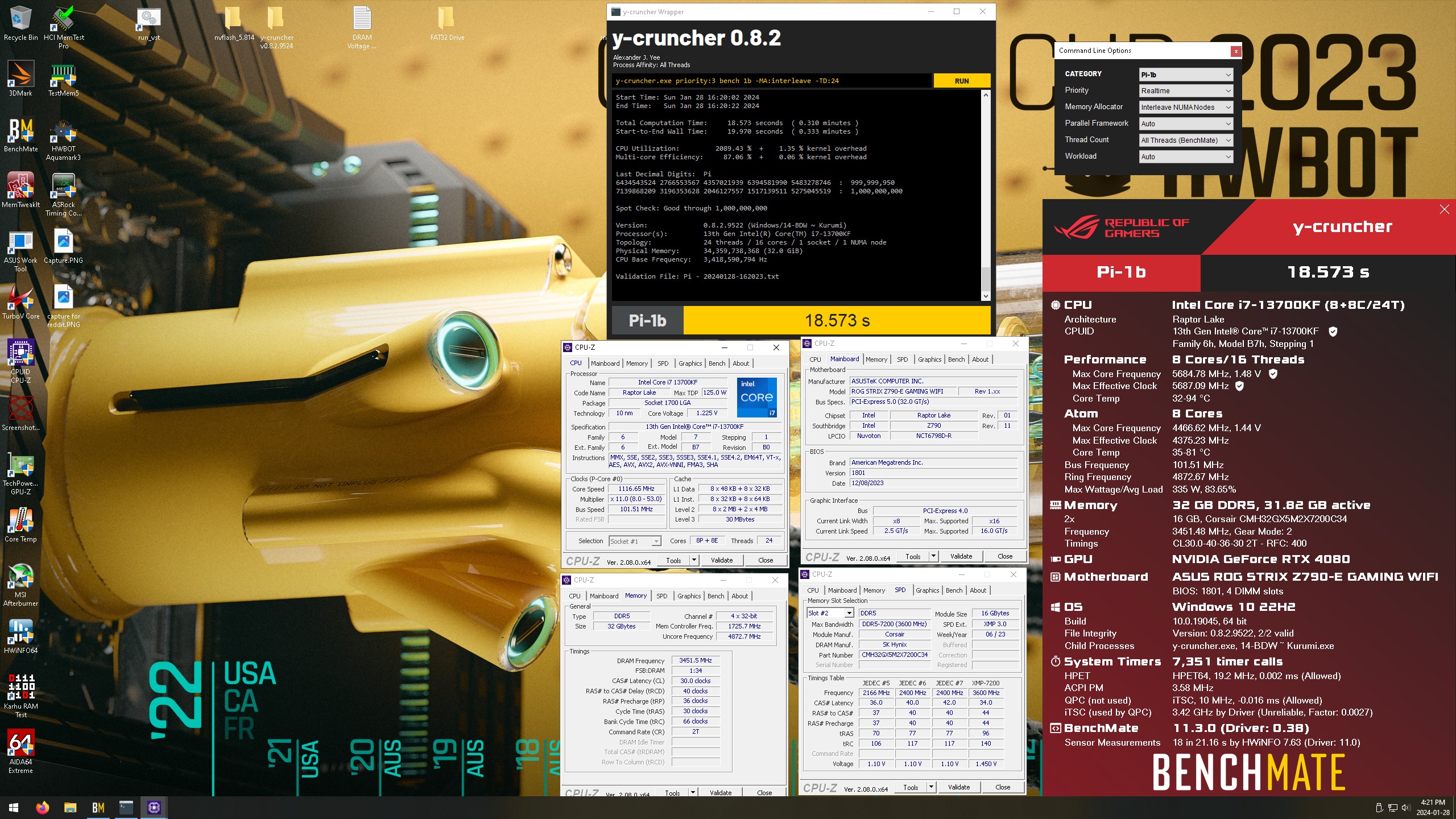The image size is (1456, 819).
Task: Open the Recycle Bin desktop icon
Action: coord(21,24)
